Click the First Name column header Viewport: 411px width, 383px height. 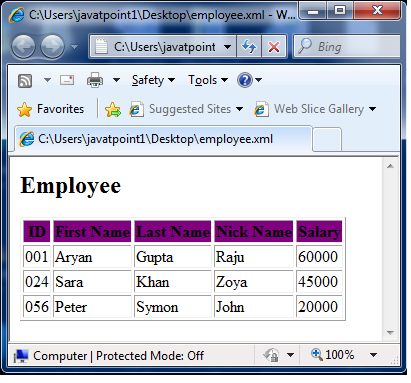[92, 232]
